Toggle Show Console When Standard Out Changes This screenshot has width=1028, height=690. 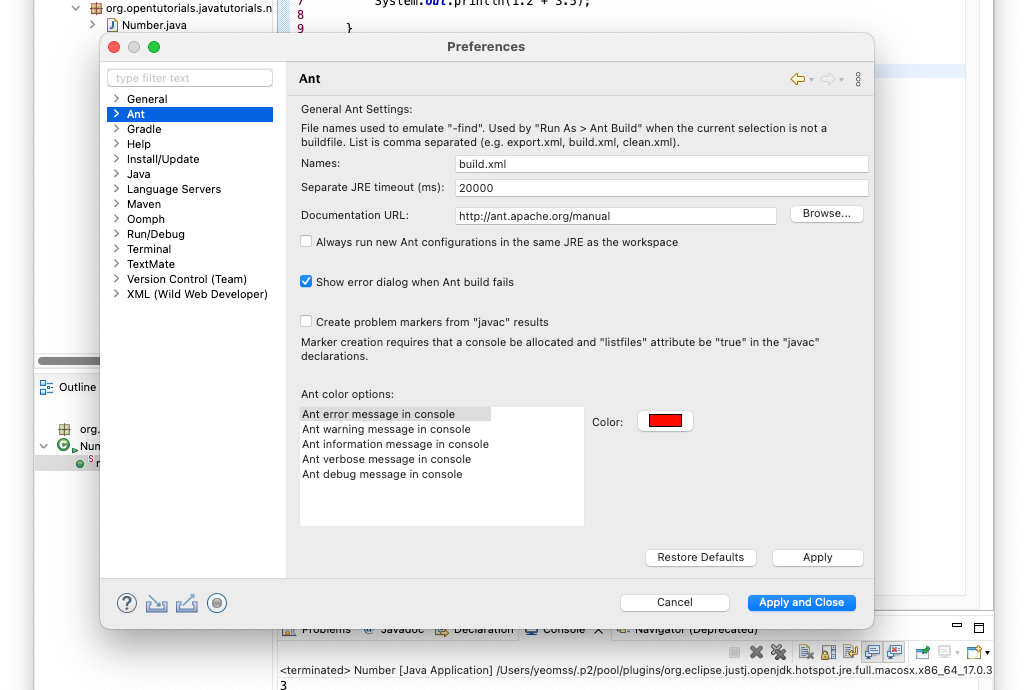[872, 652]
